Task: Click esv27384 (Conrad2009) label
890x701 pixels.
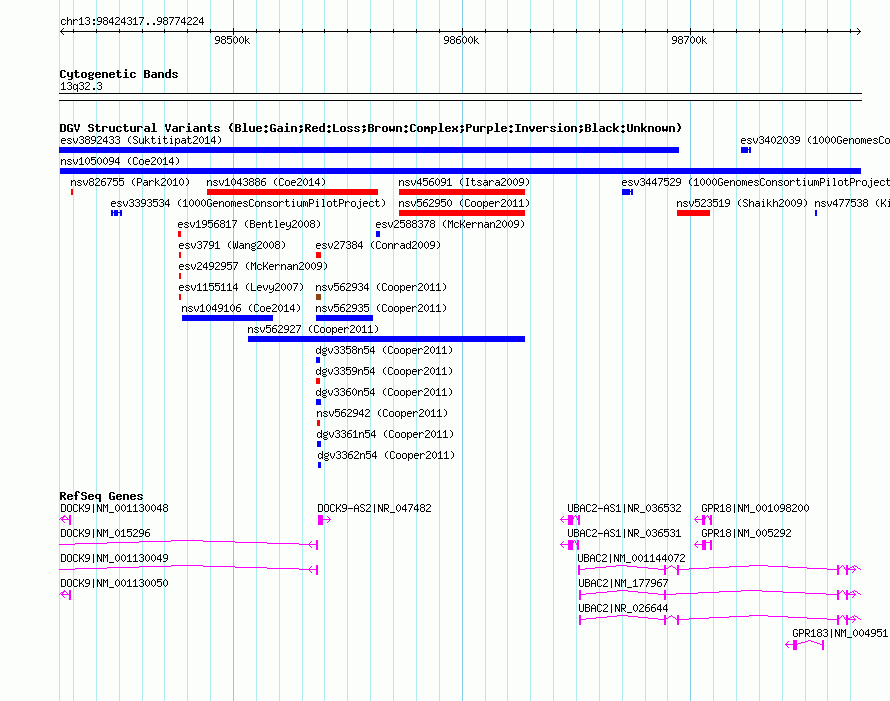Action: click(378, 245)
